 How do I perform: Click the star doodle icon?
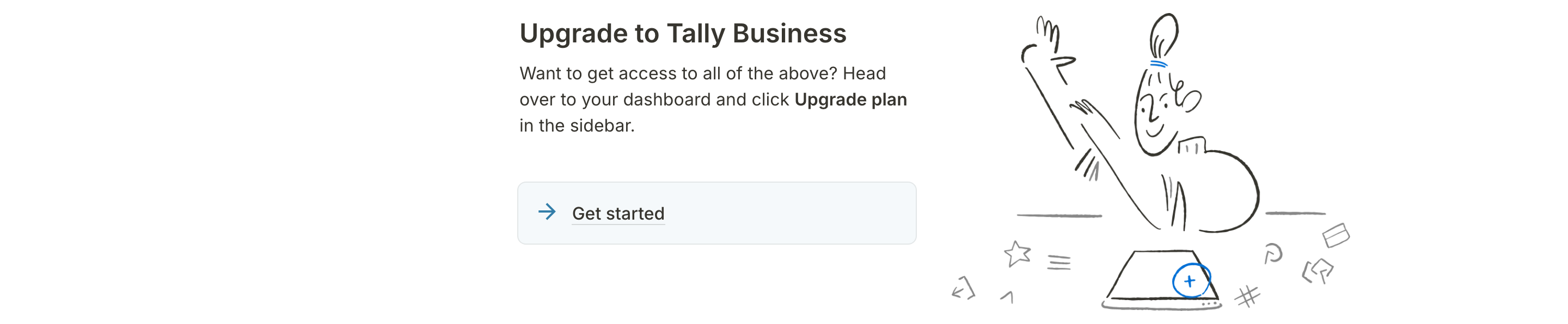pyautogui.click(x=1017, y=253)
